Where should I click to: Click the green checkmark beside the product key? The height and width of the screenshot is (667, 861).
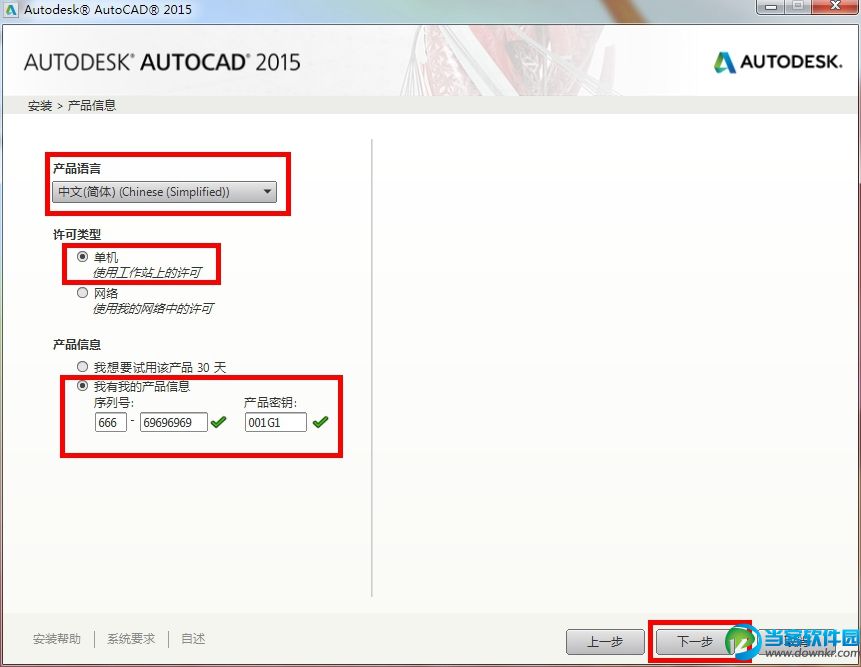(320, 422)
